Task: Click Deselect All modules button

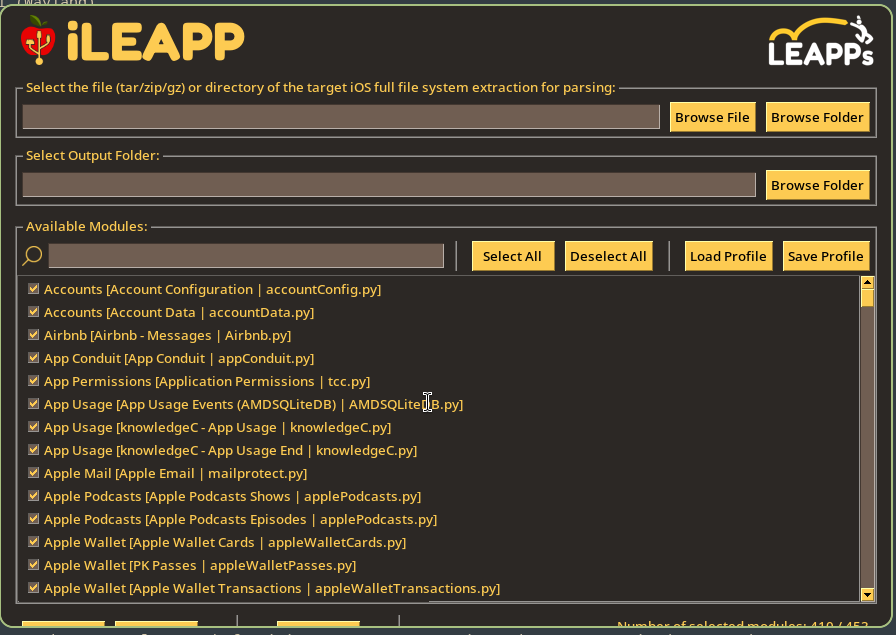Action: (x=608, y=256)
